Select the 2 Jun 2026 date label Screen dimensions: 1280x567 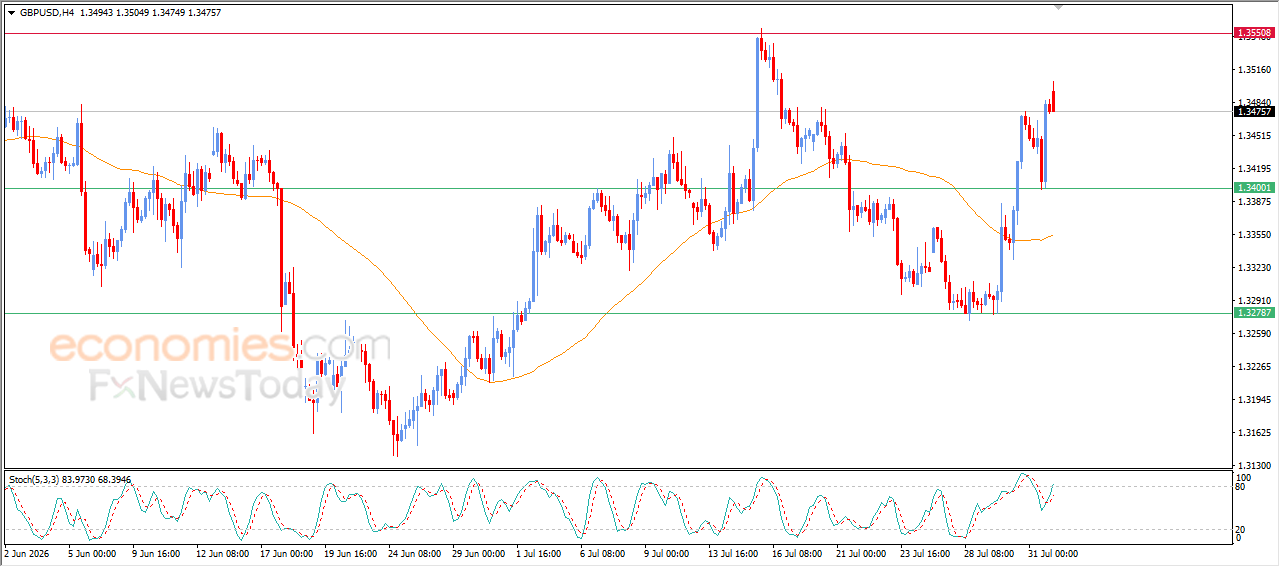click(x=27, y=553)
